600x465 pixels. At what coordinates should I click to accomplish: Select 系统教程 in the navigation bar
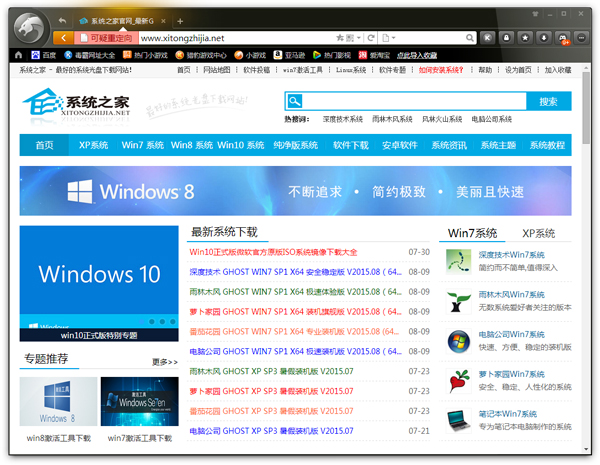[x=547, y=145]
